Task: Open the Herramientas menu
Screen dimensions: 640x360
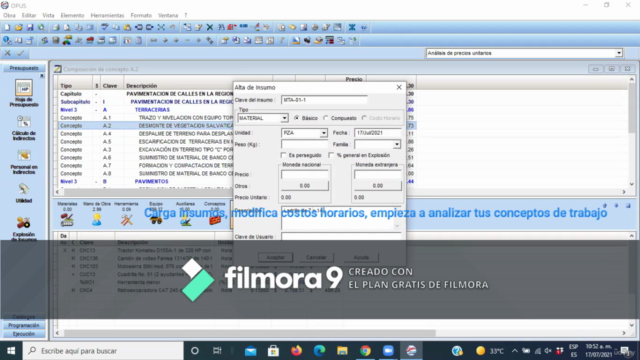Action: point(107,16)
